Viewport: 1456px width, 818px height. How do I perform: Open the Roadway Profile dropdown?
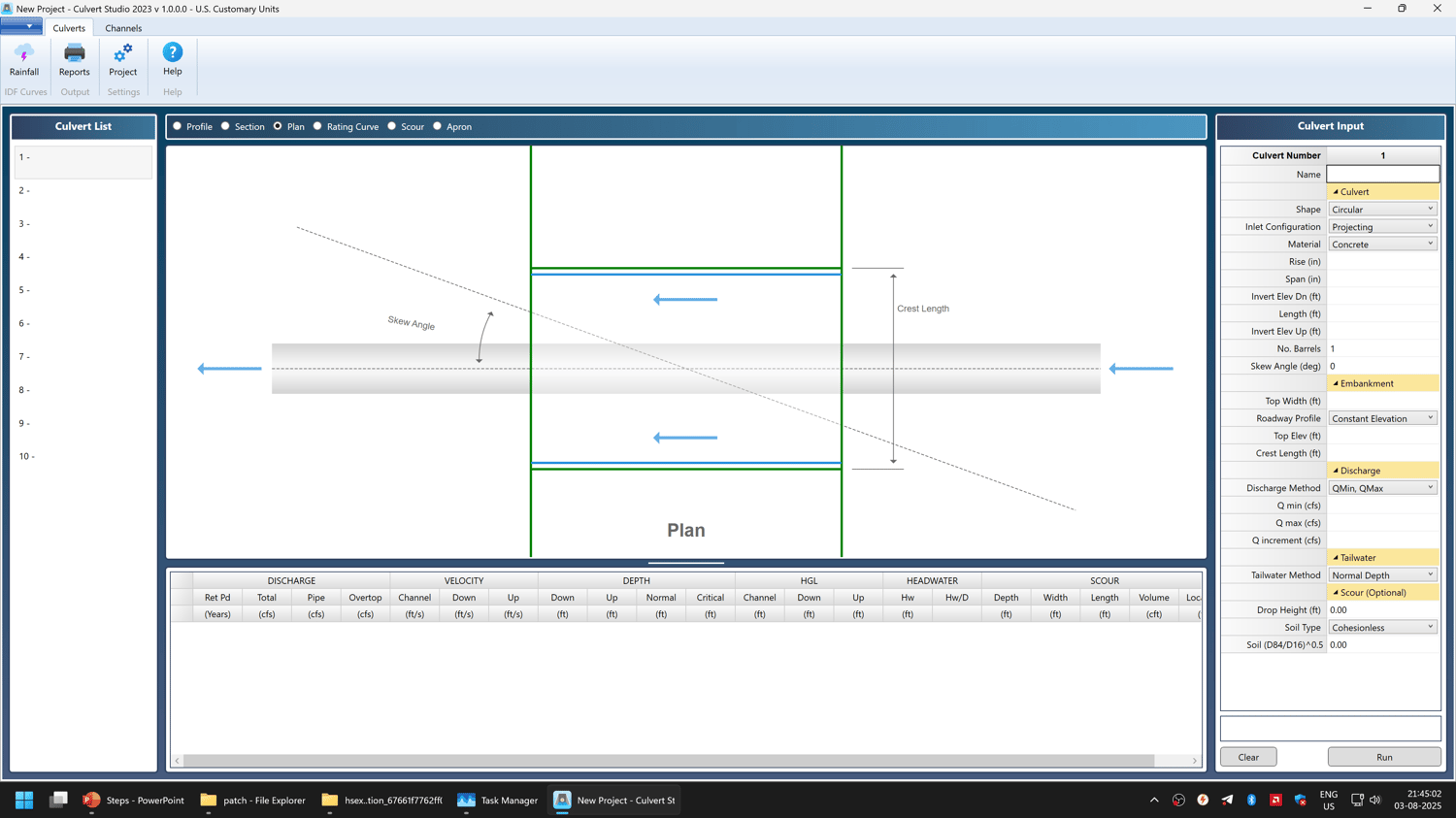(1383, 419)
